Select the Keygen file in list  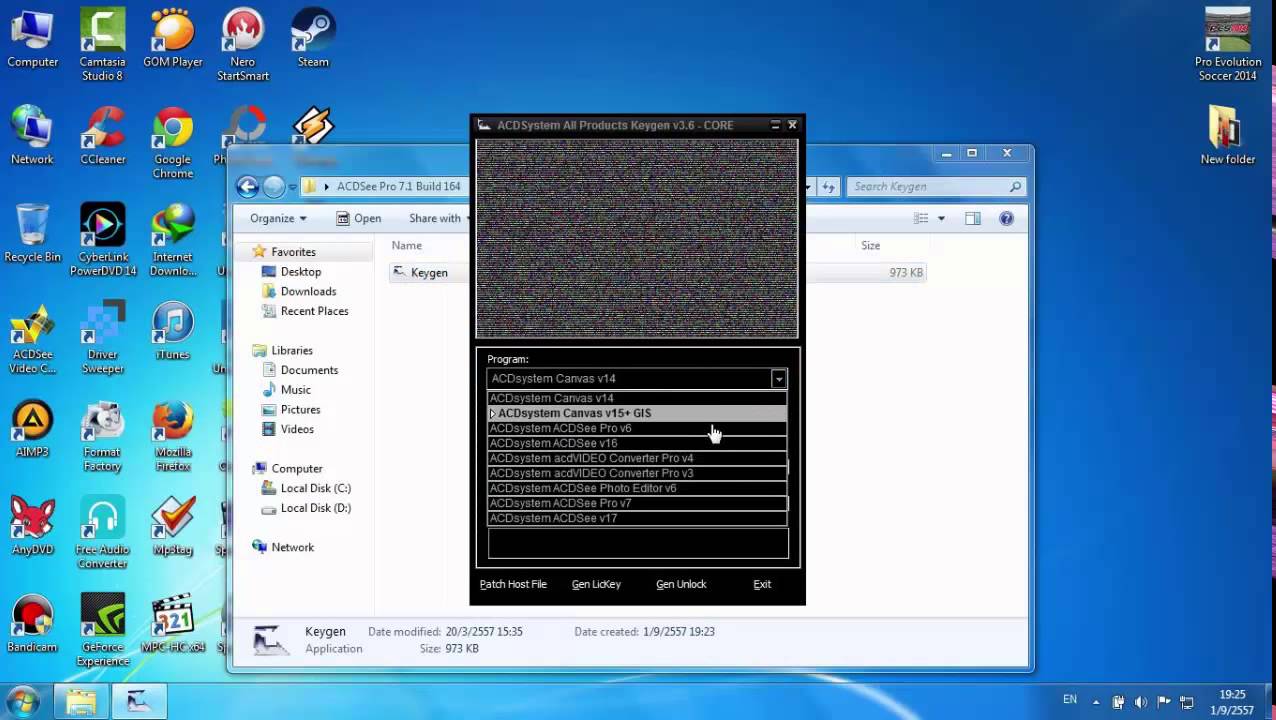429,272
